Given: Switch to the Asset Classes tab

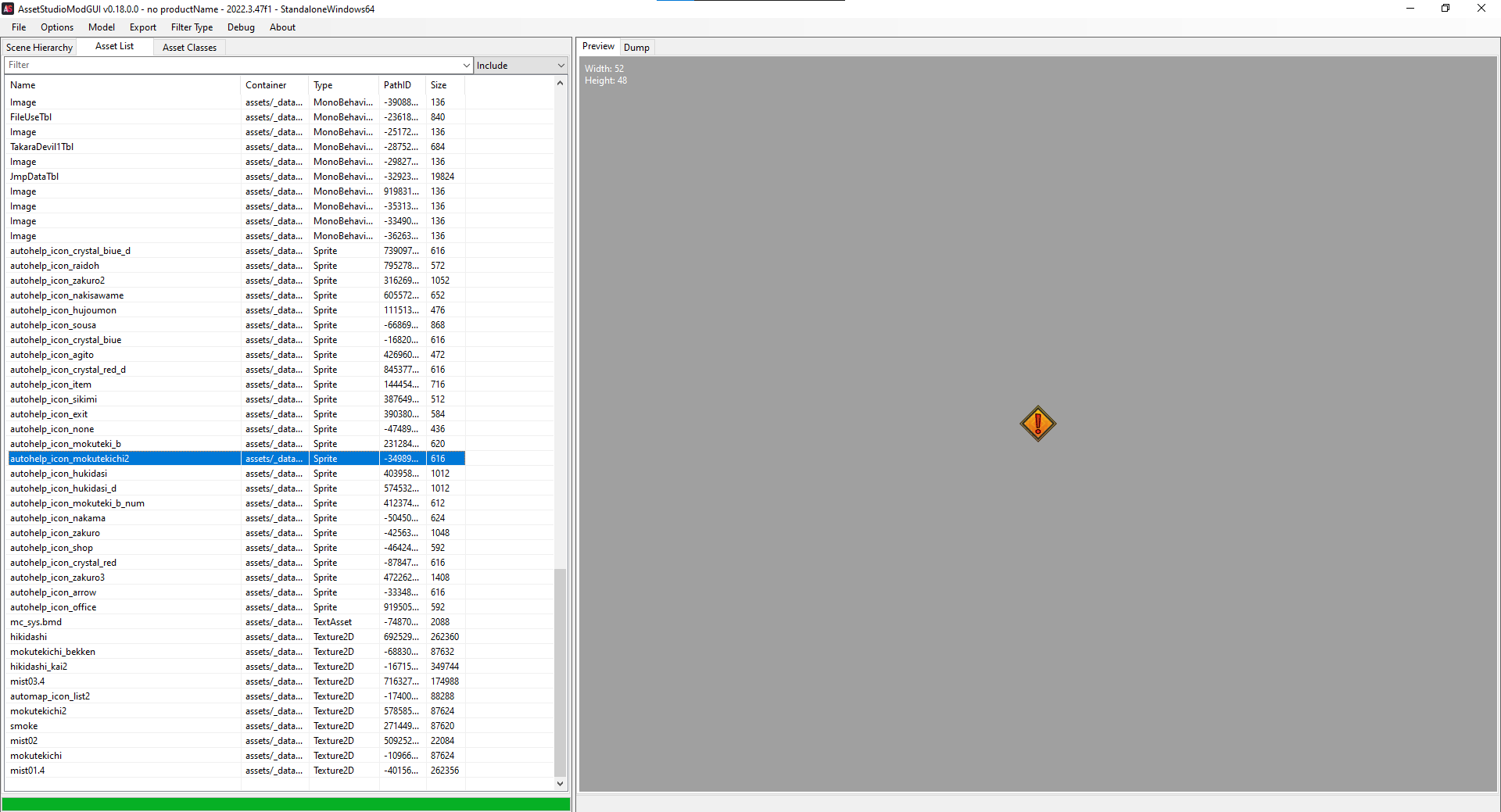Looking at the screenshot, I should (189, 48).
